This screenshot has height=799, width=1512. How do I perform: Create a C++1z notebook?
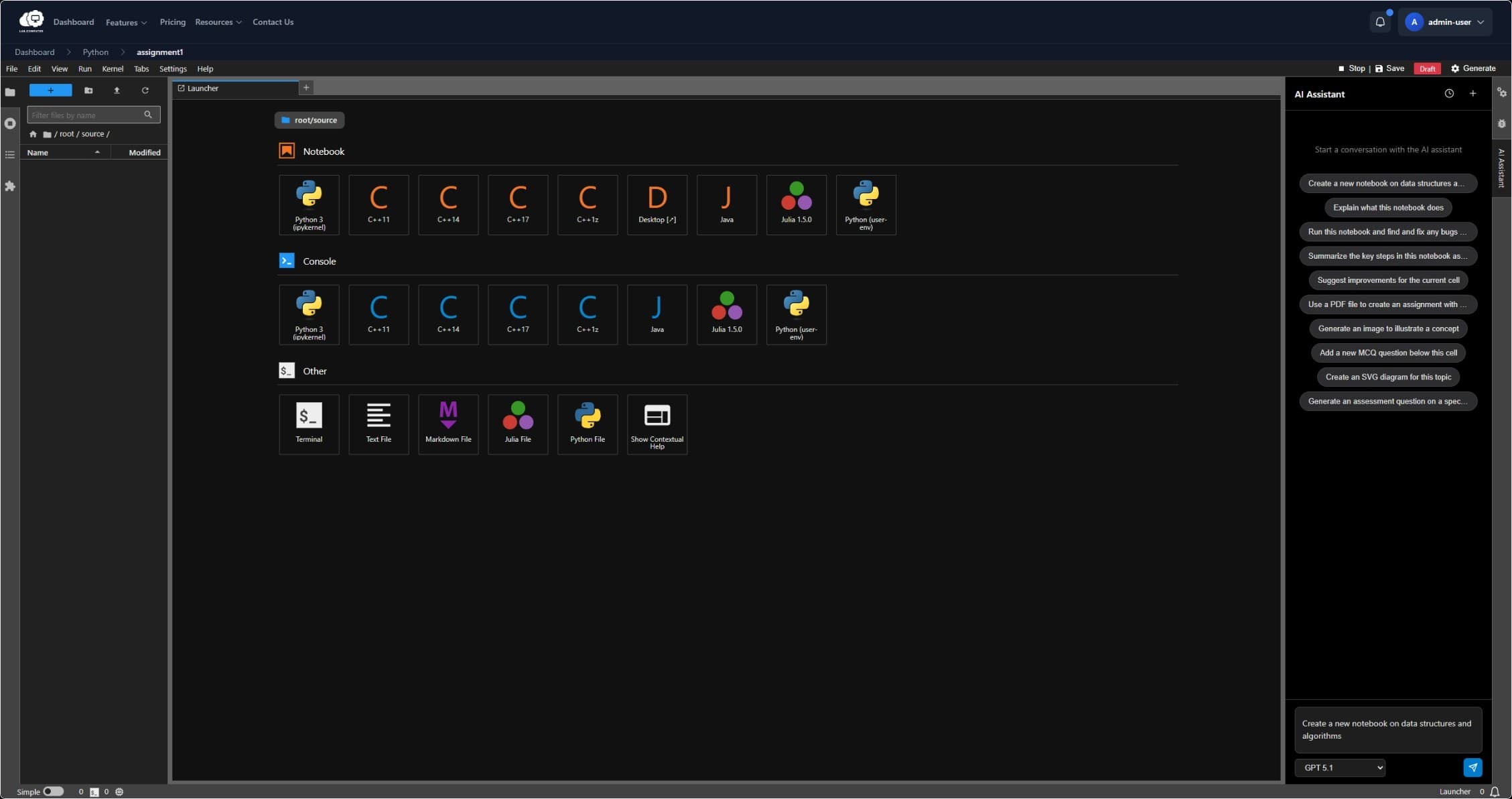[x=588, y=205]
